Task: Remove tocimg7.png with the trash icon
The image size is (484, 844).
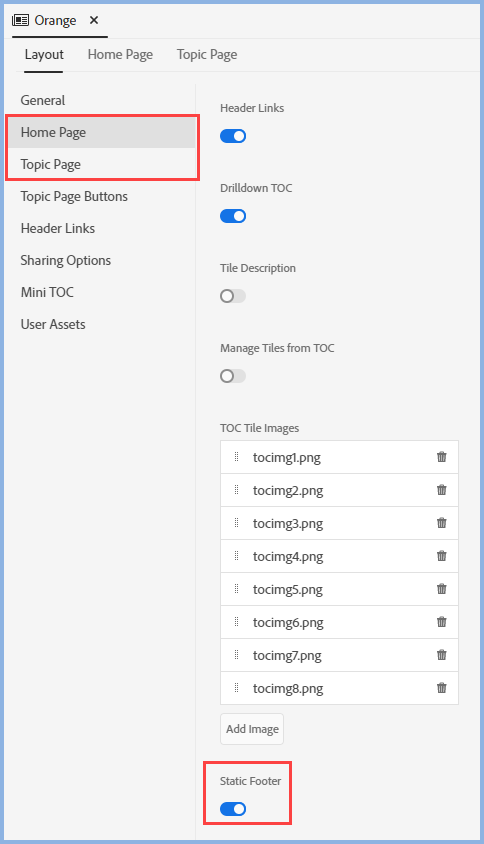Action: coord(441,655)
